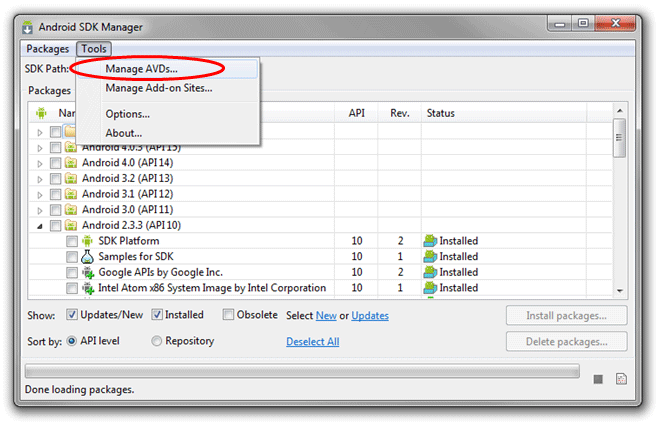Click the New link

coord(326,316)
